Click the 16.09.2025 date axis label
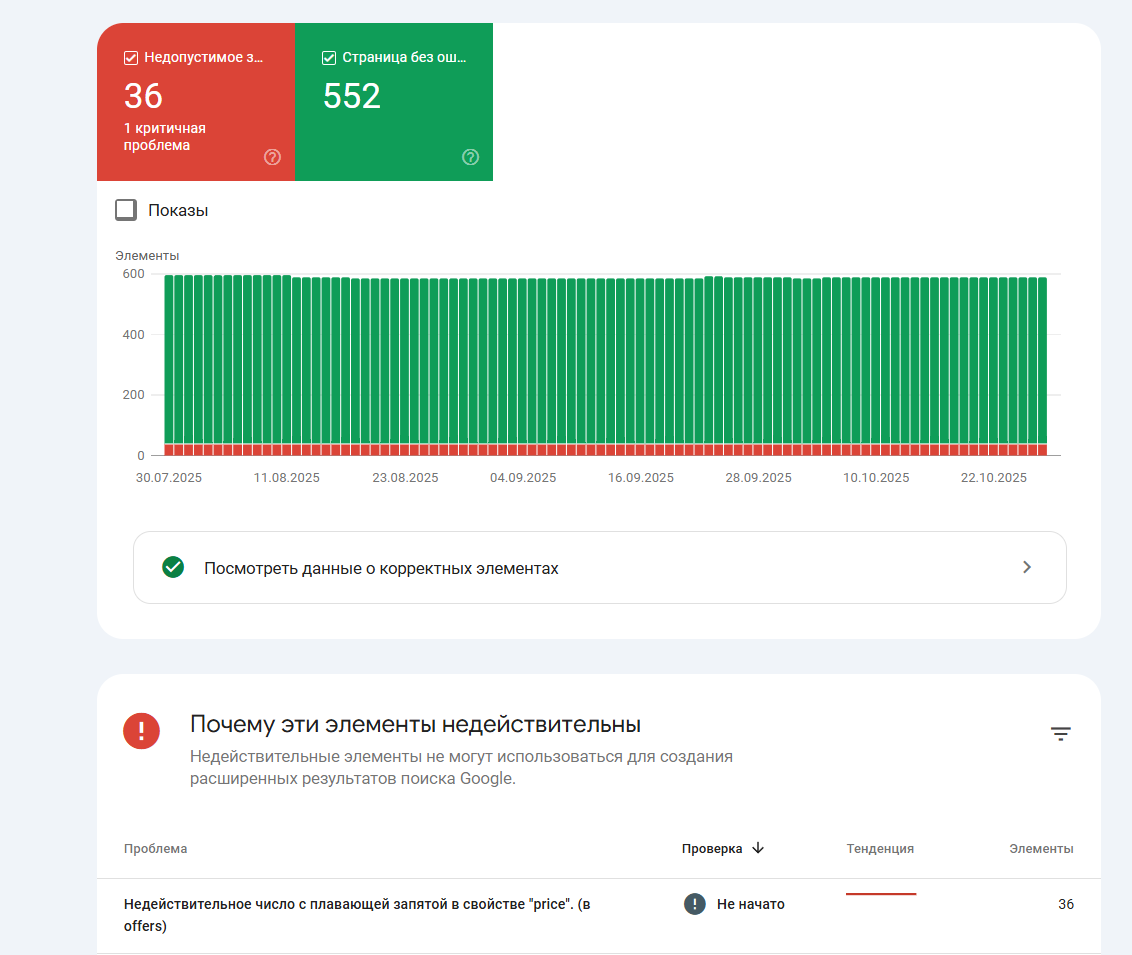 click(x=640, y=478)
